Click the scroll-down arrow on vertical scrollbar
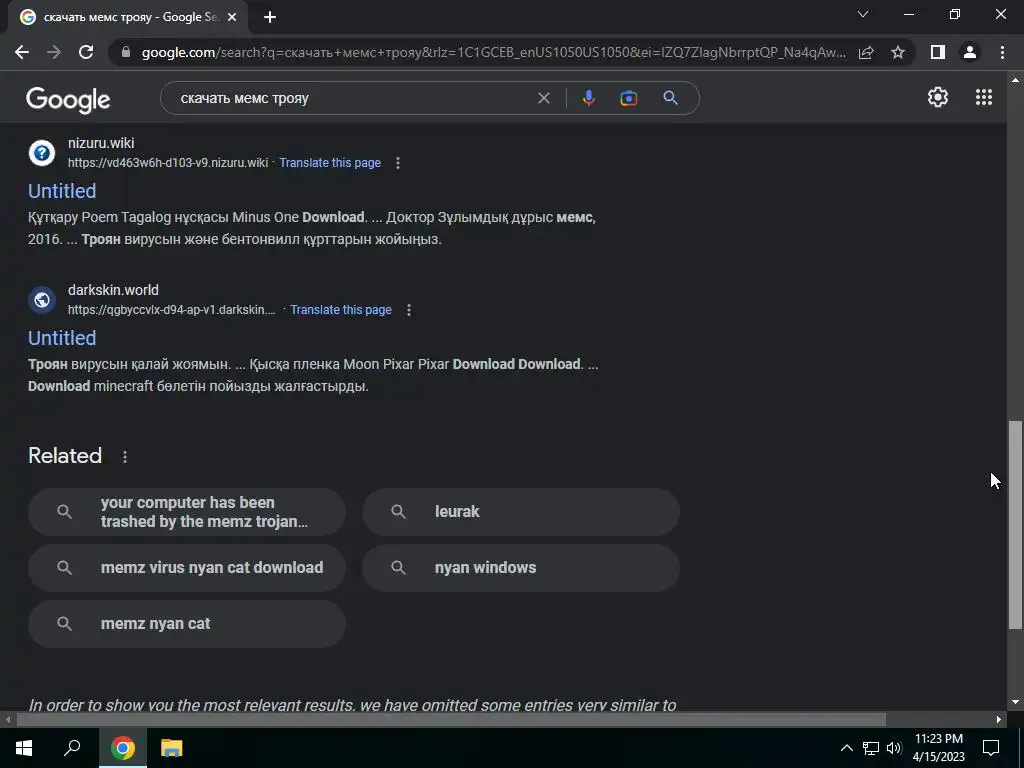The height and width of the screenshot is (768, 1024). 1015,702
